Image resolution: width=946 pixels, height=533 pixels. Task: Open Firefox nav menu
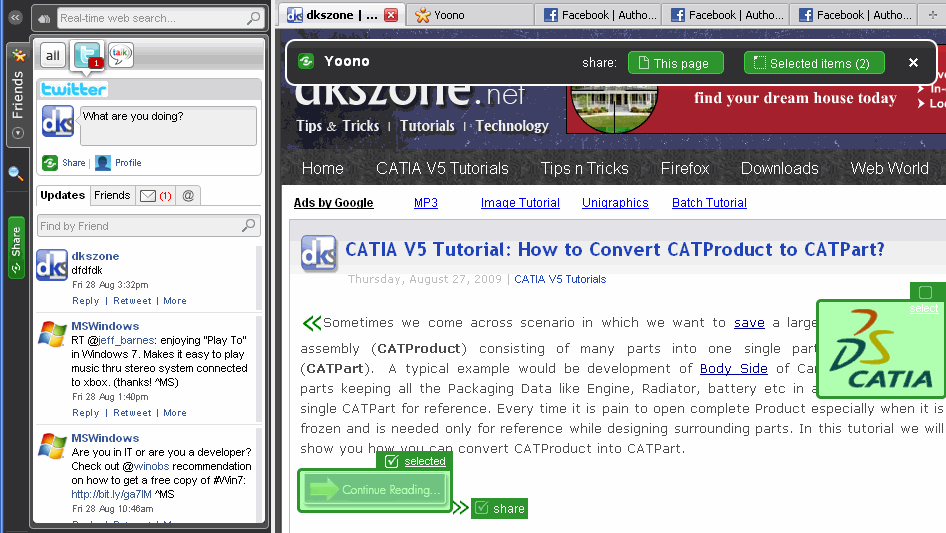pyautogui.click(x=685, y=168)
